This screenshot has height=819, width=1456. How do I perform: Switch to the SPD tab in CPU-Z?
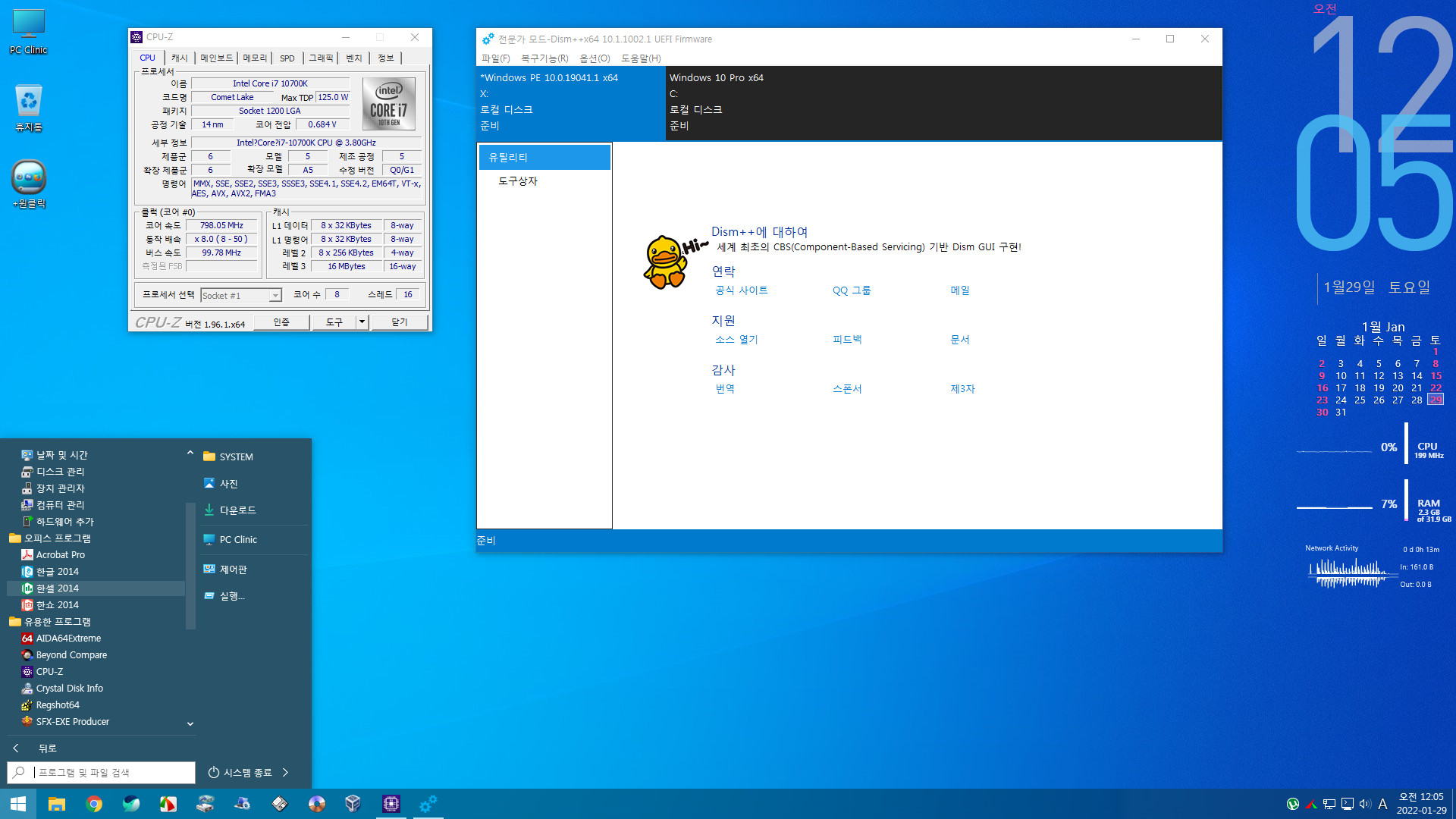pos(287,58)
